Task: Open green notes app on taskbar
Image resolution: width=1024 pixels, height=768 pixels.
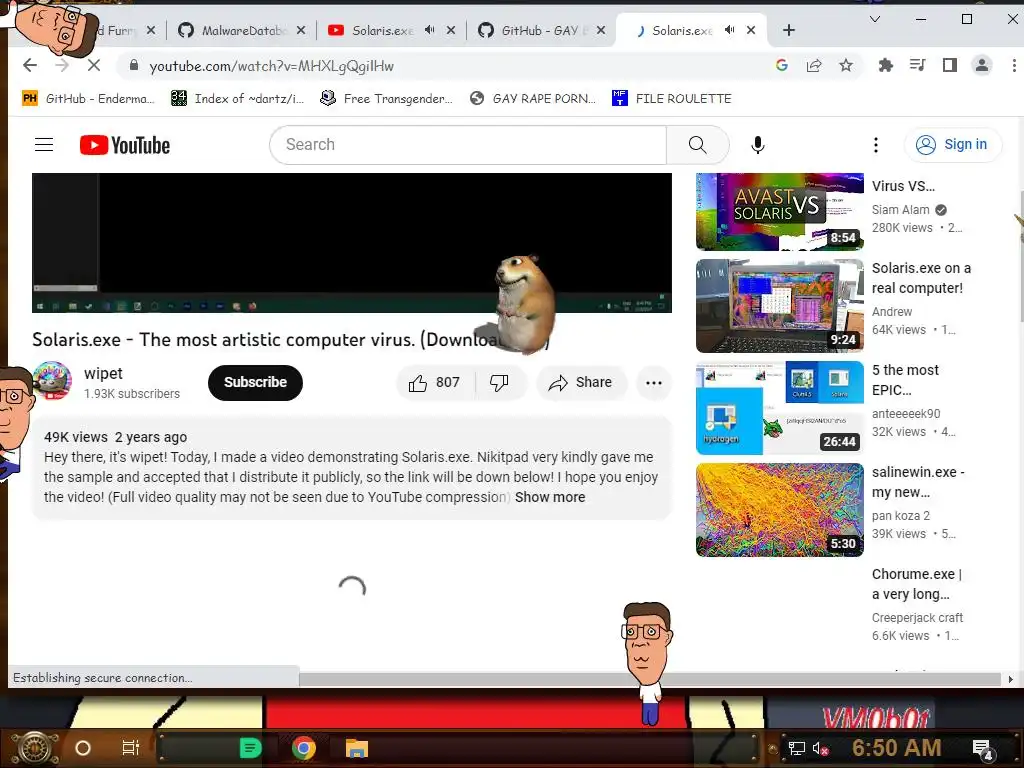Action: click(x=250, y=748)
